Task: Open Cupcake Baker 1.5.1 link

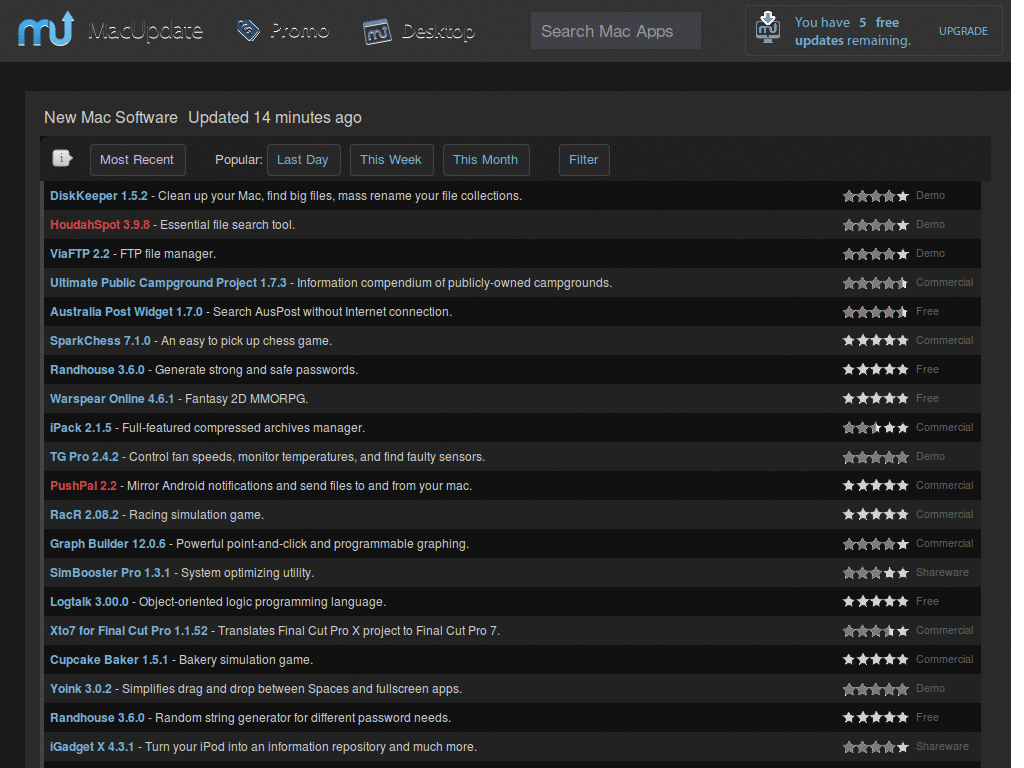Action: (x=108, y=660)
